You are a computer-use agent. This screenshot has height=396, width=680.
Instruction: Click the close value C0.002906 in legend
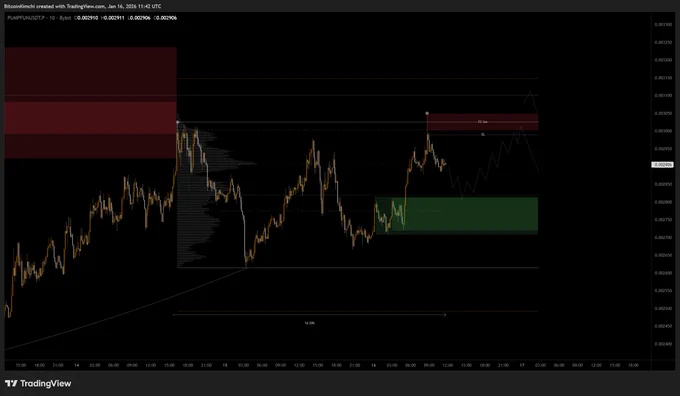pyautogui.click(x=165, y=18)
